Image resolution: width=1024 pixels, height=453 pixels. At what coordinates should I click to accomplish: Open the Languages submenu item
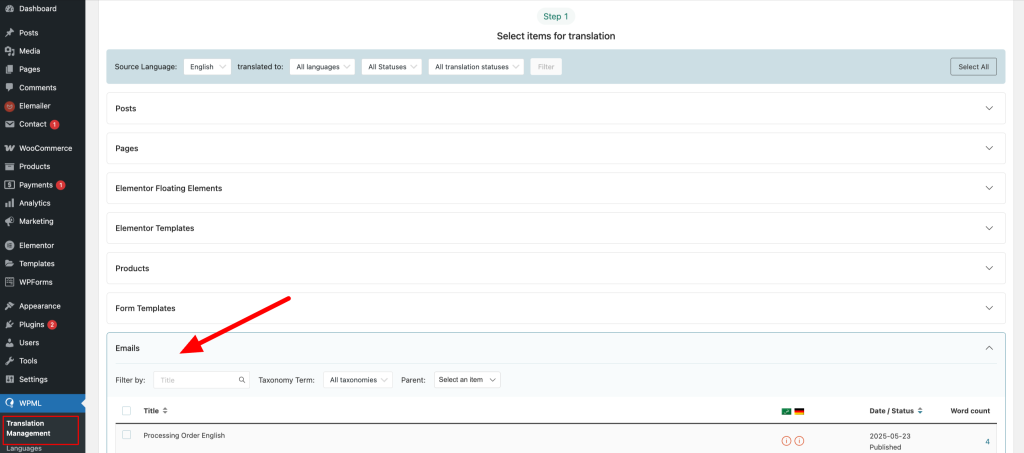point(24,448)
